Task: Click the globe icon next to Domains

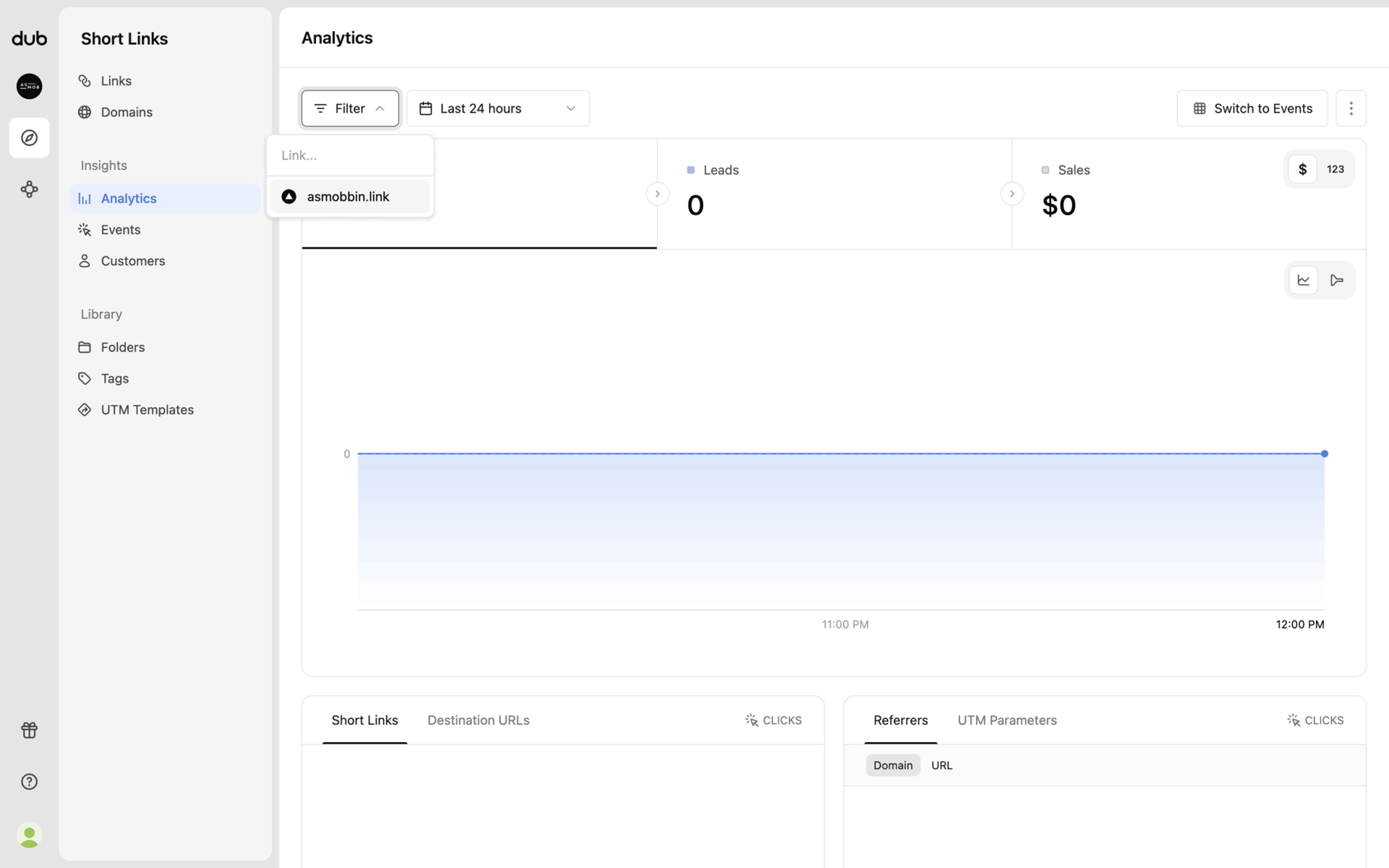Action: (x=85, y=112)
